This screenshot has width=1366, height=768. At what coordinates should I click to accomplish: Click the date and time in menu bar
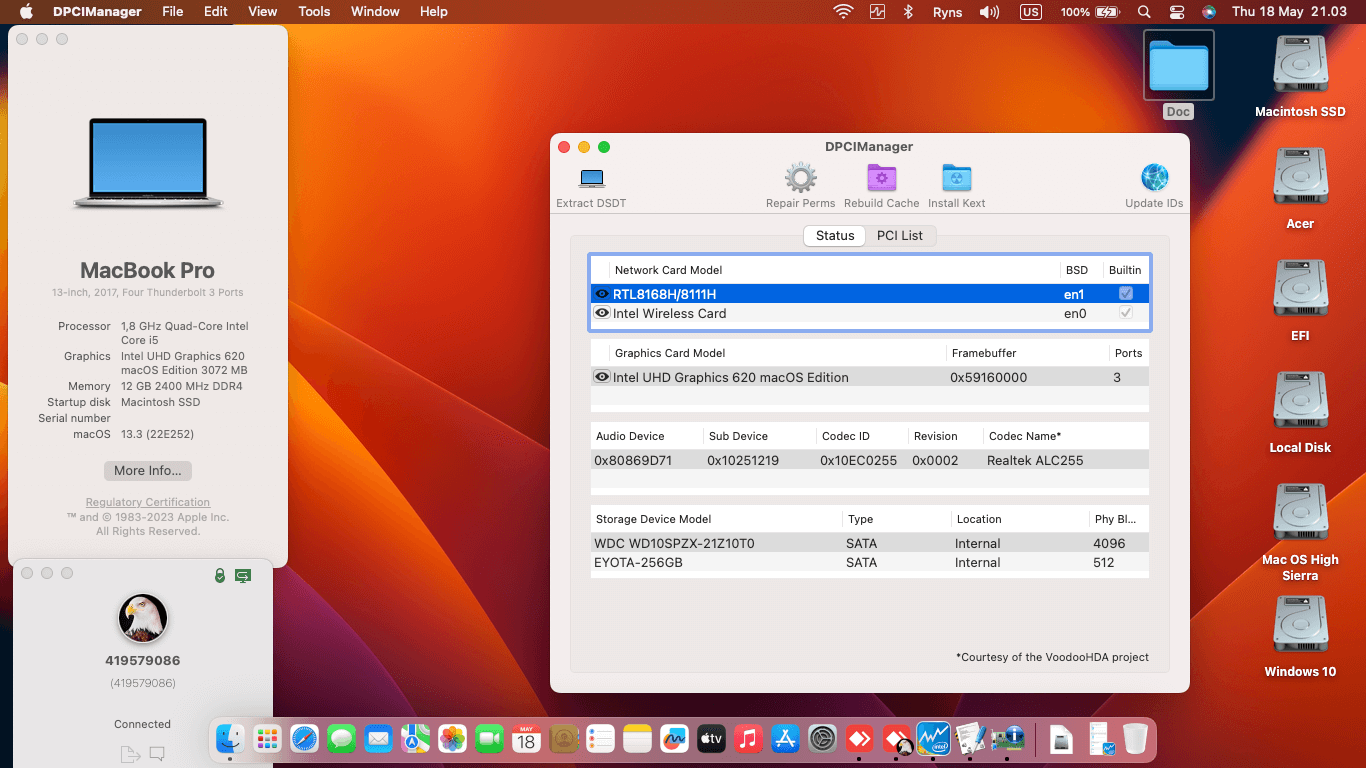(1290, 12)
